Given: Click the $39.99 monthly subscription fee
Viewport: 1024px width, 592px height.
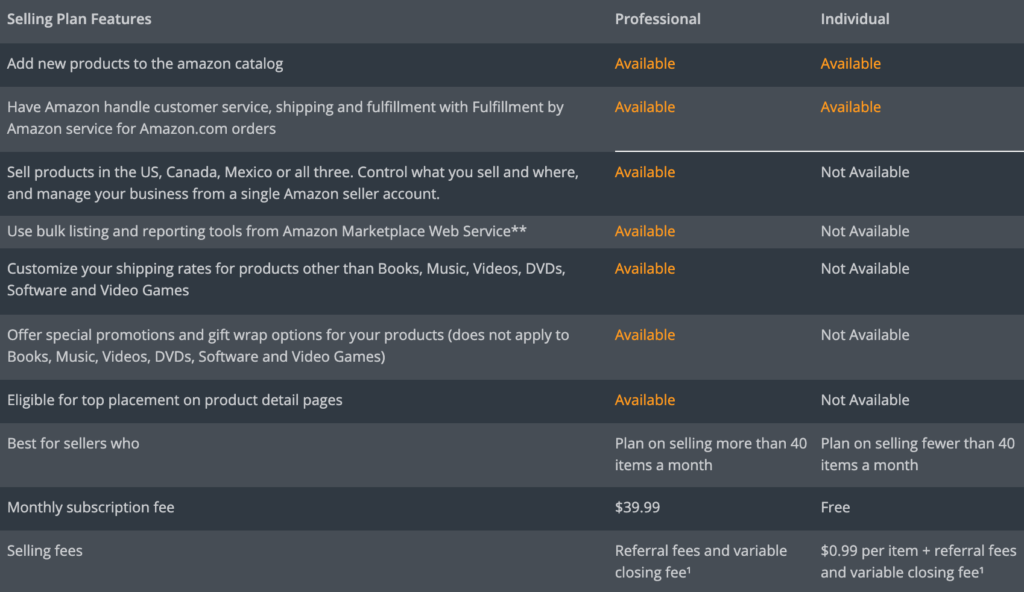Looking at the screenshot, I should 637,507.
